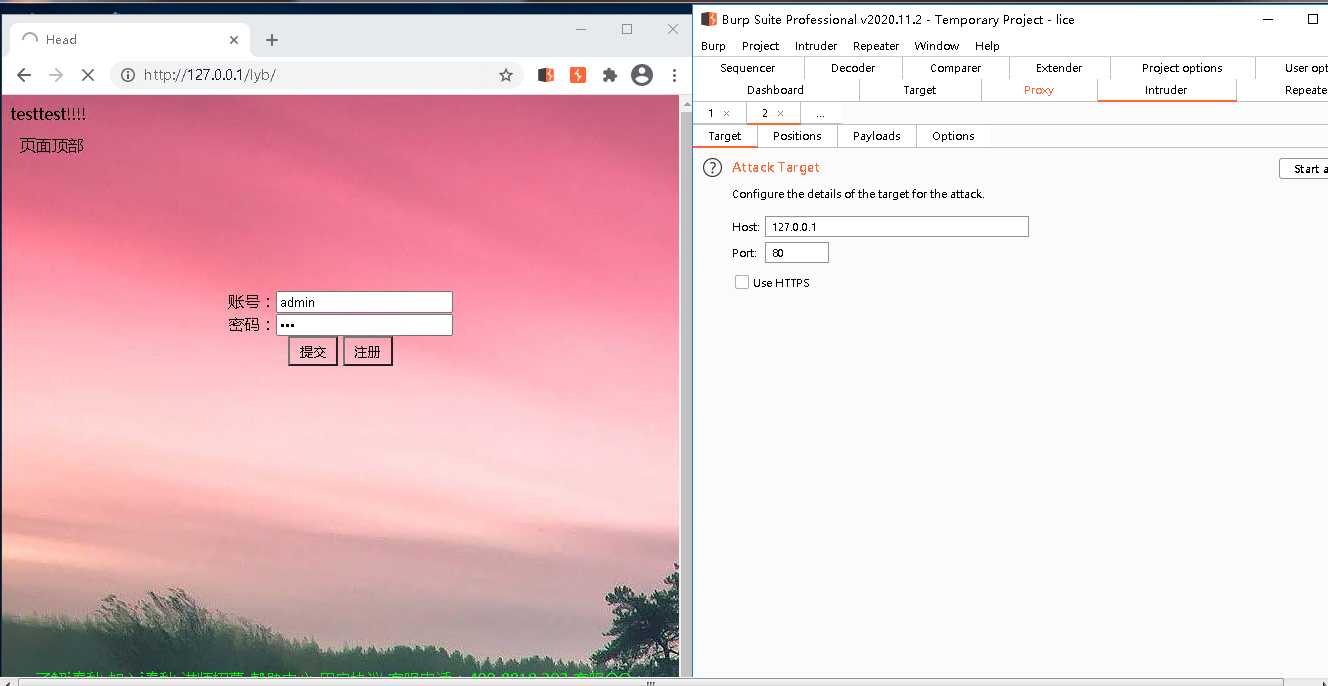Open Chrome profile avatar
Viewport: 1328px width, 686px height.
[642, 75]
